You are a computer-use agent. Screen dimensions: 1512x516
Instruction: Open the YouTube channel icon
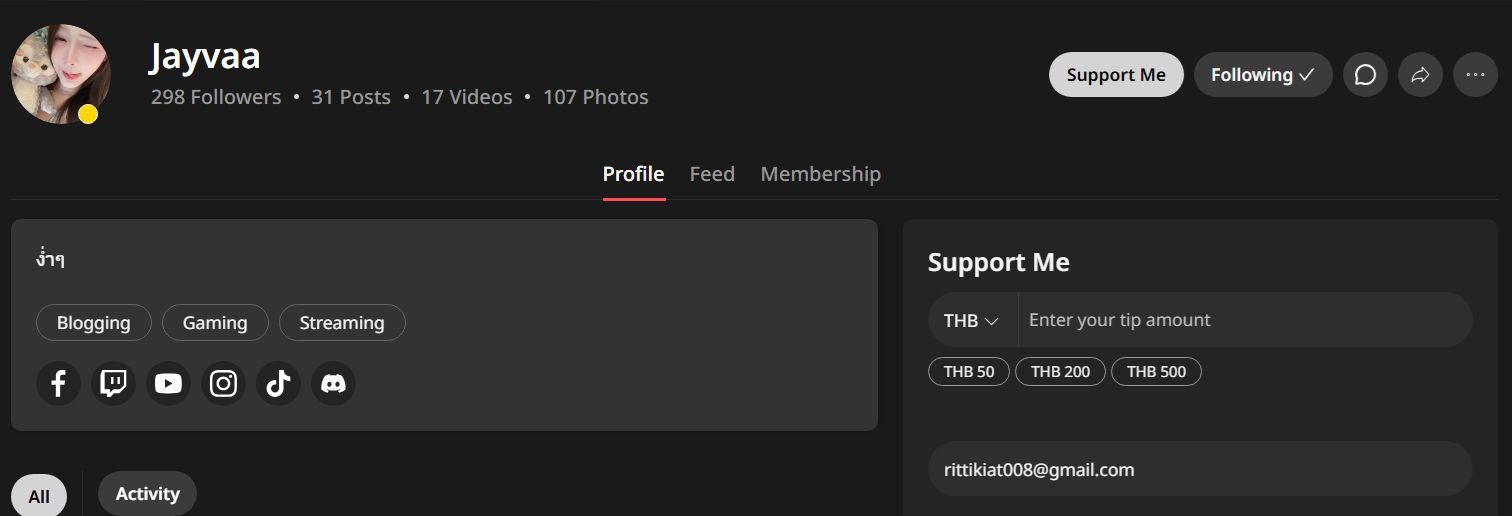coord(168,384)
